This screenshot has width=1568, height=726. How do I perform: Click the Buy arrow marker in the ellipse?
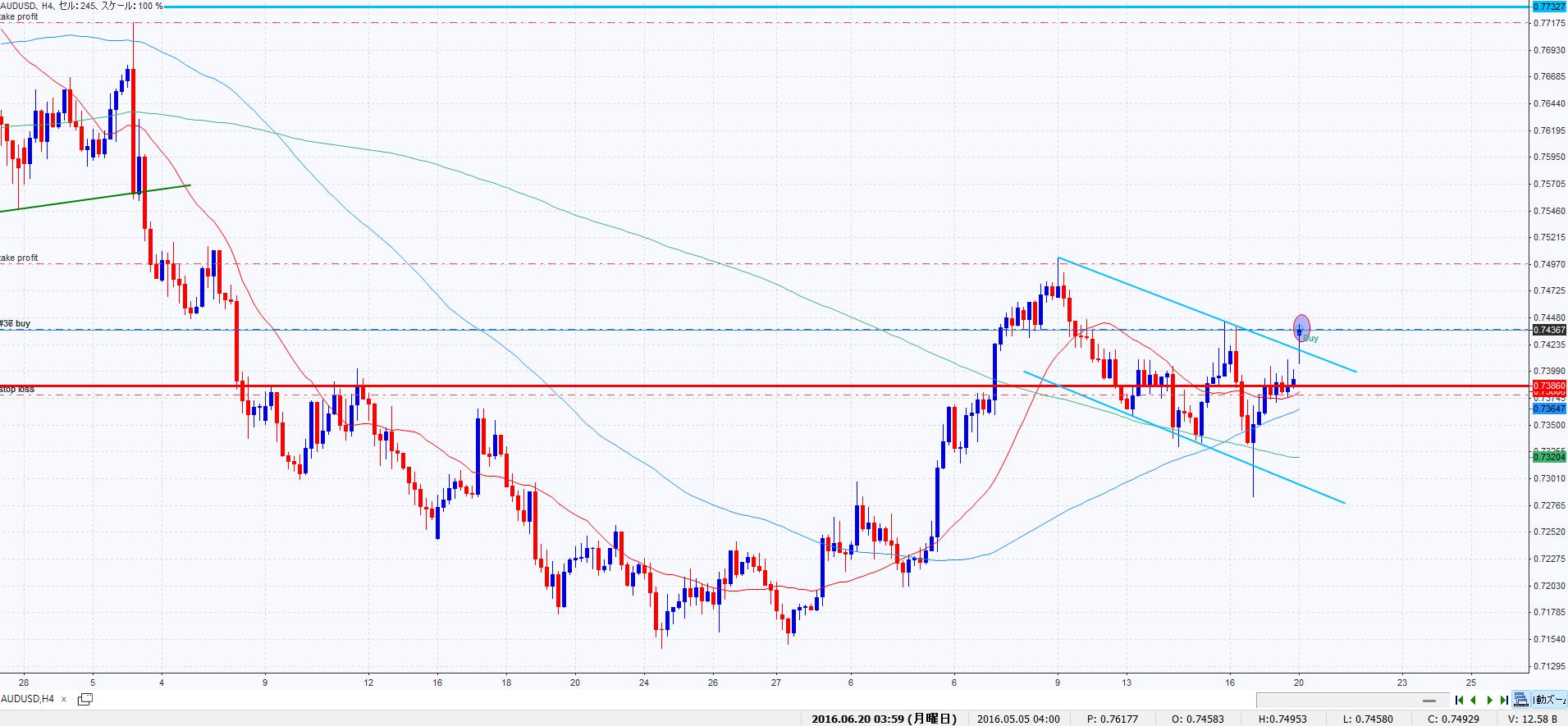[x=1301, y=328]
